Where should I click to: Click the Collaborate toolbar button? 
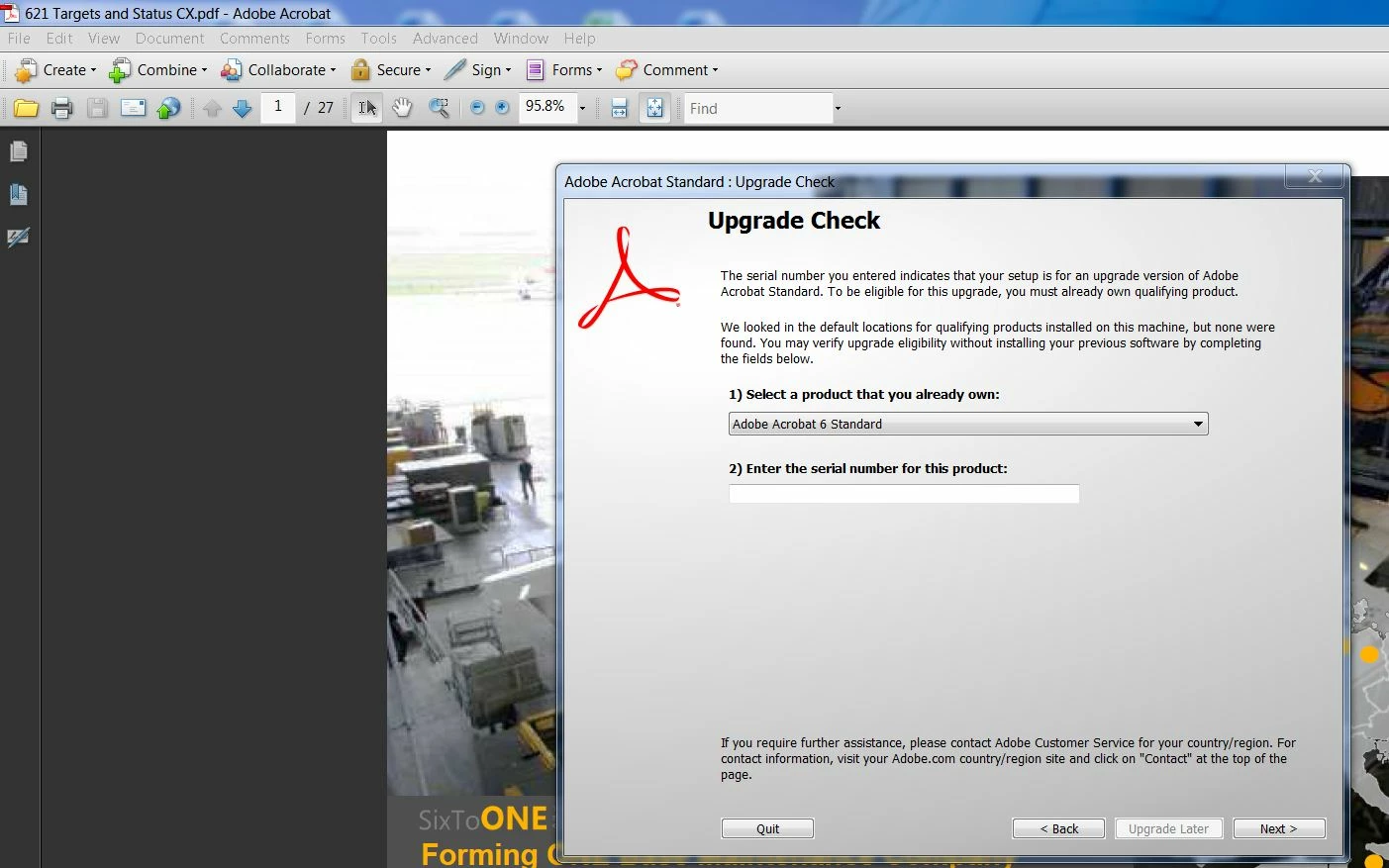click(x=278, y=70)
